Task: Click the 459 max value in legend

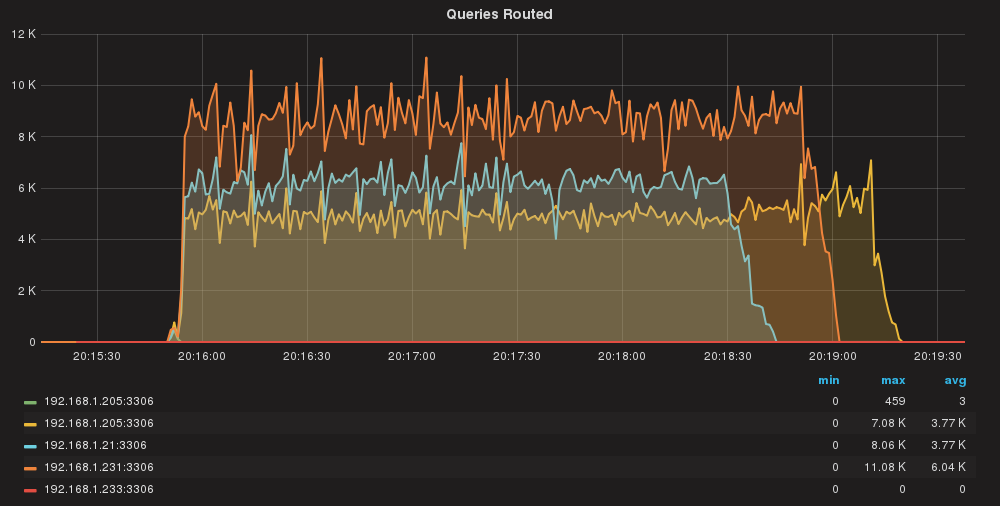Action: pyautogui.click(x=894, y=401)
